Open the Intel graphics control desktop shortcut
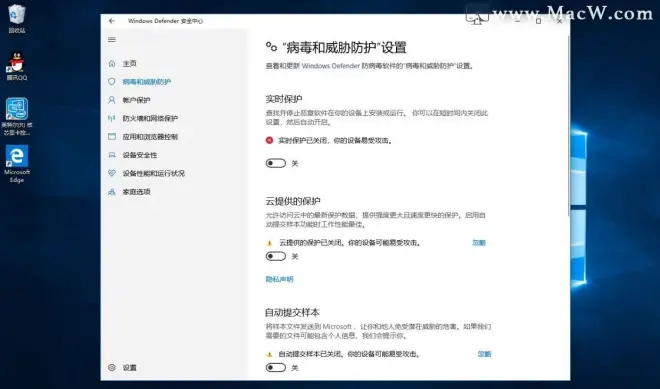 click(17, 117)
